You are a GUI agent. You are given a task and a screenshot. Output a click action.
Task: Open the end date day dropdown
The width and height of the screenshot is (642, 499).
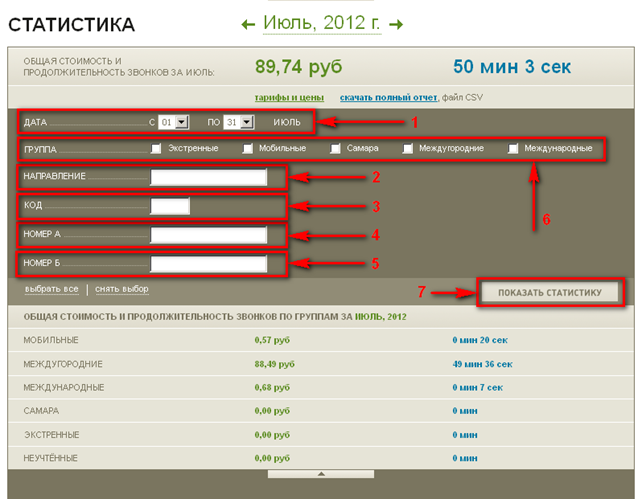(237, 122)
